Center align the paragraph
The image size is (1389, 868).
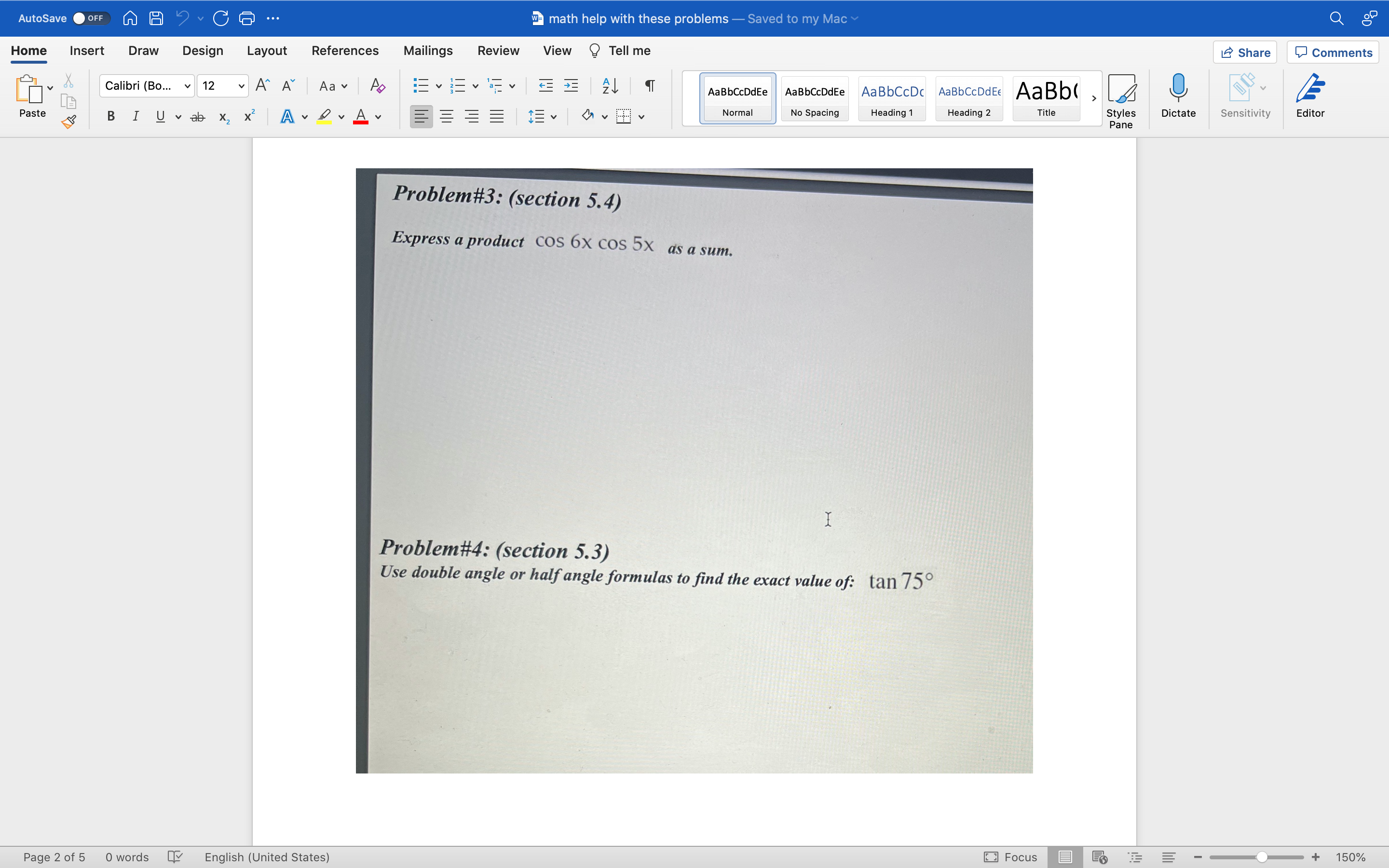point(447,116)
